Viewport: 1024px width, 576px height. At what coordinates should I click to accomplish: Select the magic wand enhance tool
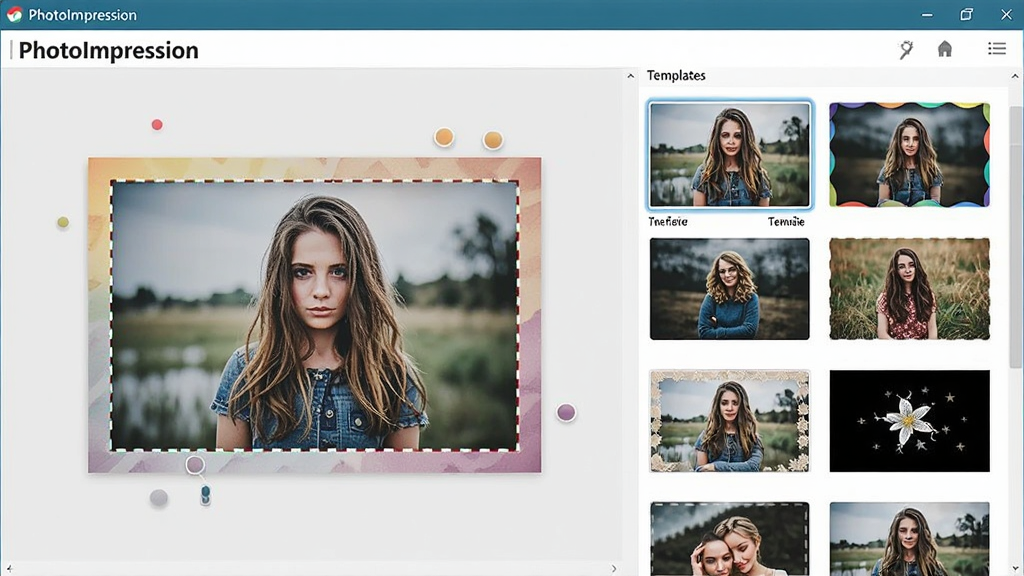click(x=906, y=50)
